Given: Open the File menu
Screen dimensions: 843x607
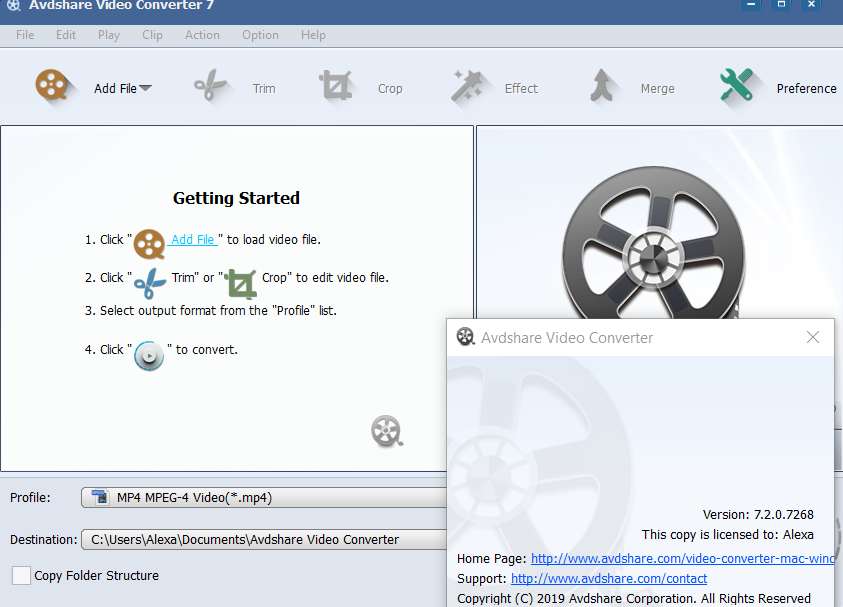Looking at the screenshot, I should point(25,35).
